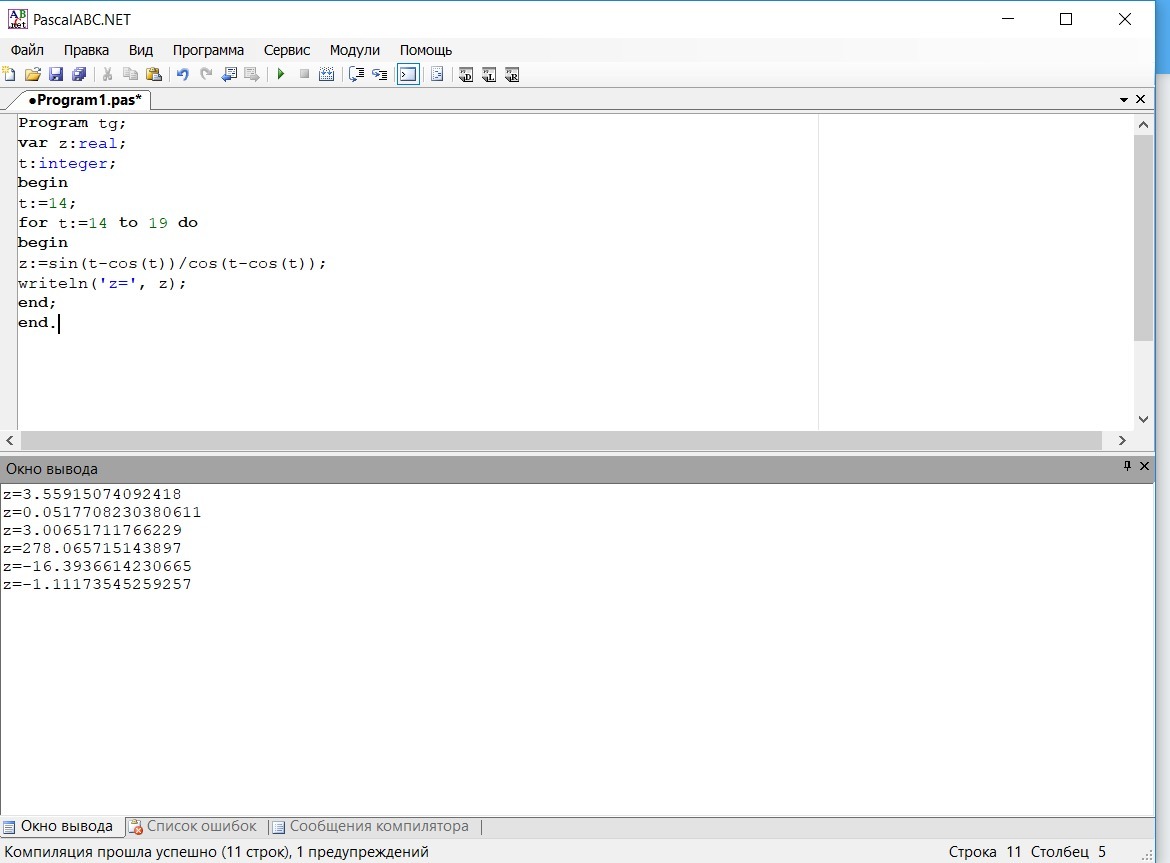Click the PascalABC.NET title bar icon
The height and width of the screenshot is (863, 1170).
(x=17, y=19)
